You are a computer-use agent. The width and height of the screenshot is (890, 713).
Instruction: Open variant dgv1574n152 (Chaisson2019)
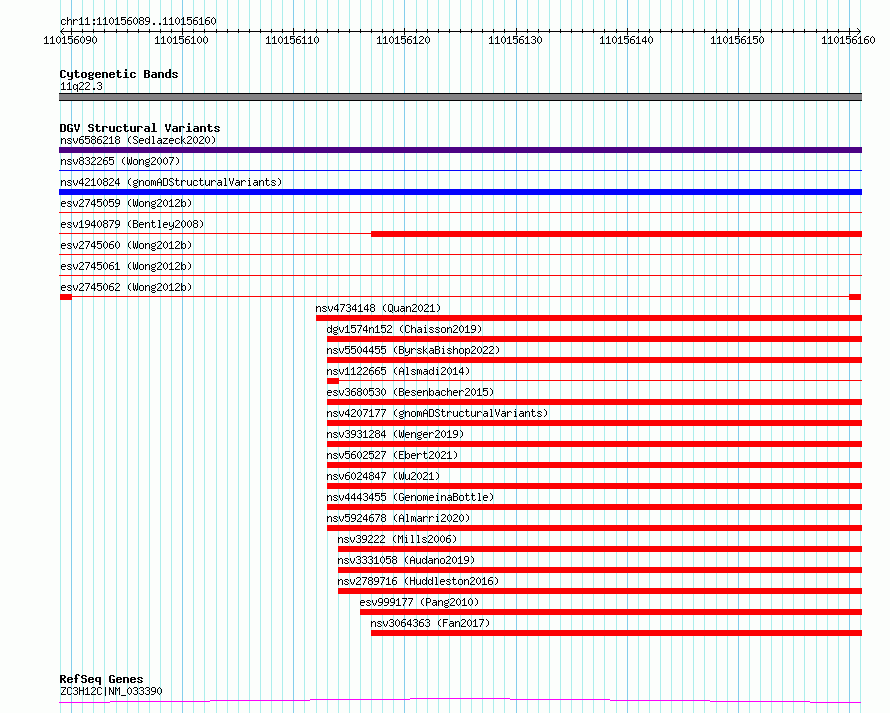404,329
